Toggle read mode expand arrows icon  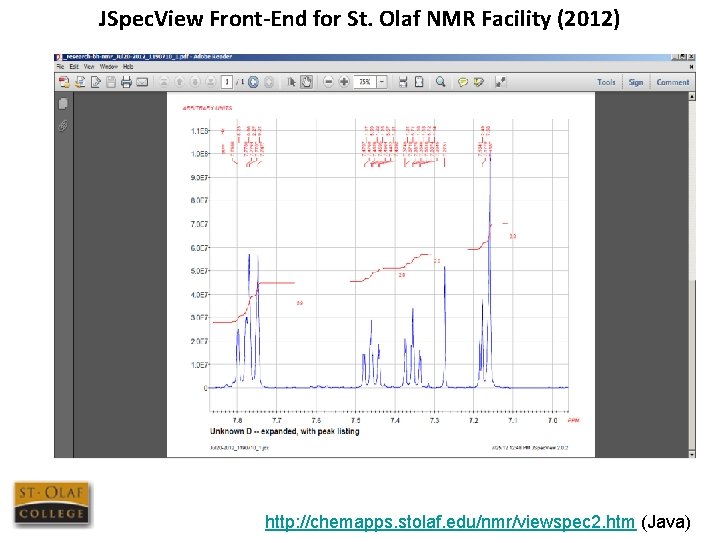(501, 82)
